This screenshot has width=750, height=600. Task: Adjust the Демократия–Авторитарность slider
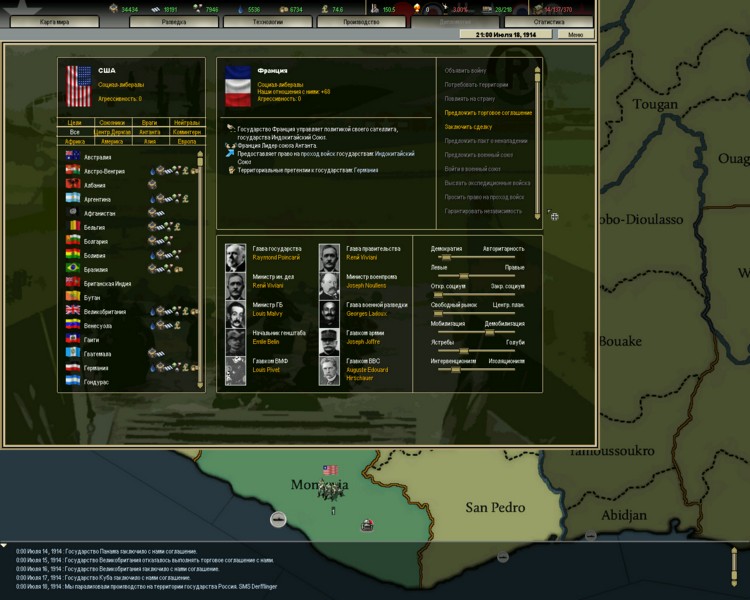click(446, 257)
